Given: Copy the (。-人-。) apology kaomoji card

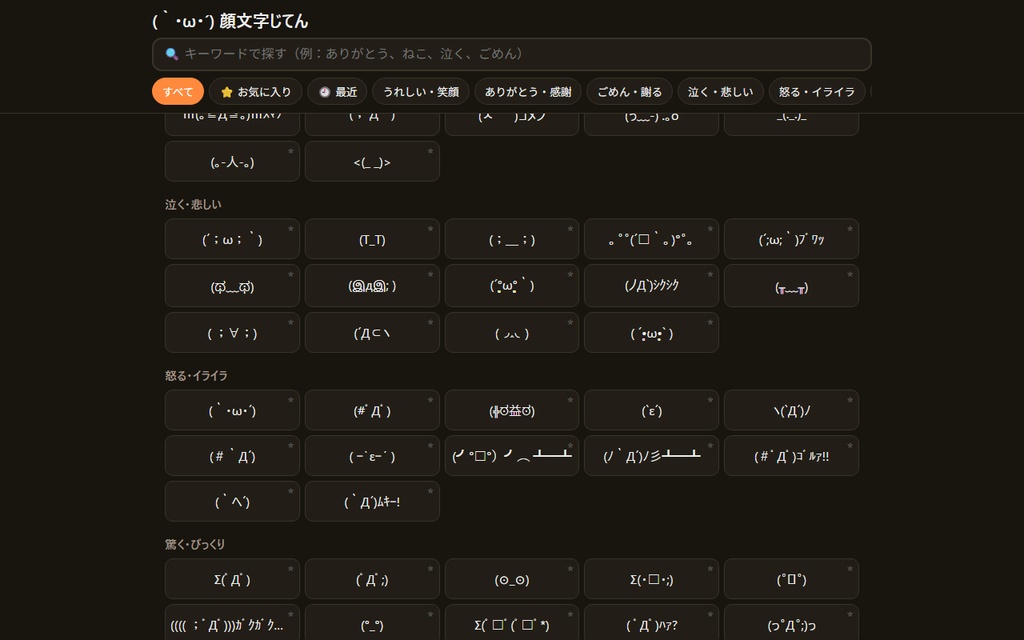Looking at the screenshot, I should click(x=232, y=161).
